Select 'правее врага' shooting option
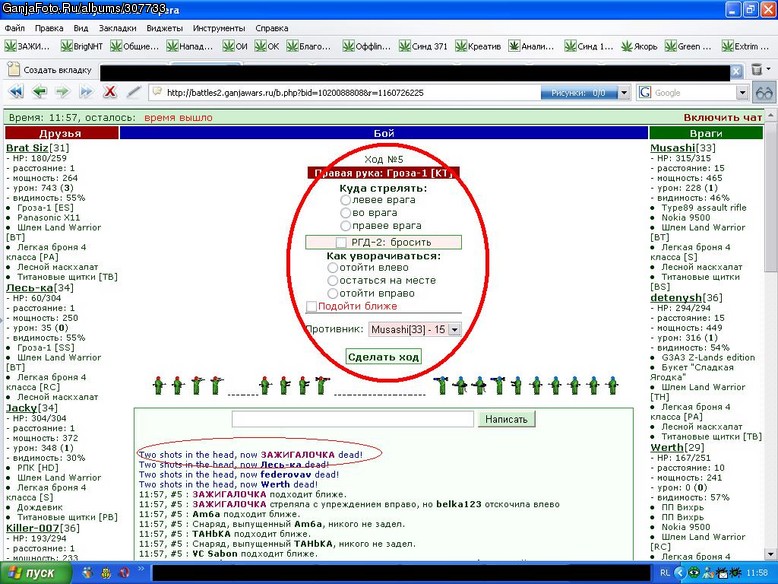 point(345,226)
